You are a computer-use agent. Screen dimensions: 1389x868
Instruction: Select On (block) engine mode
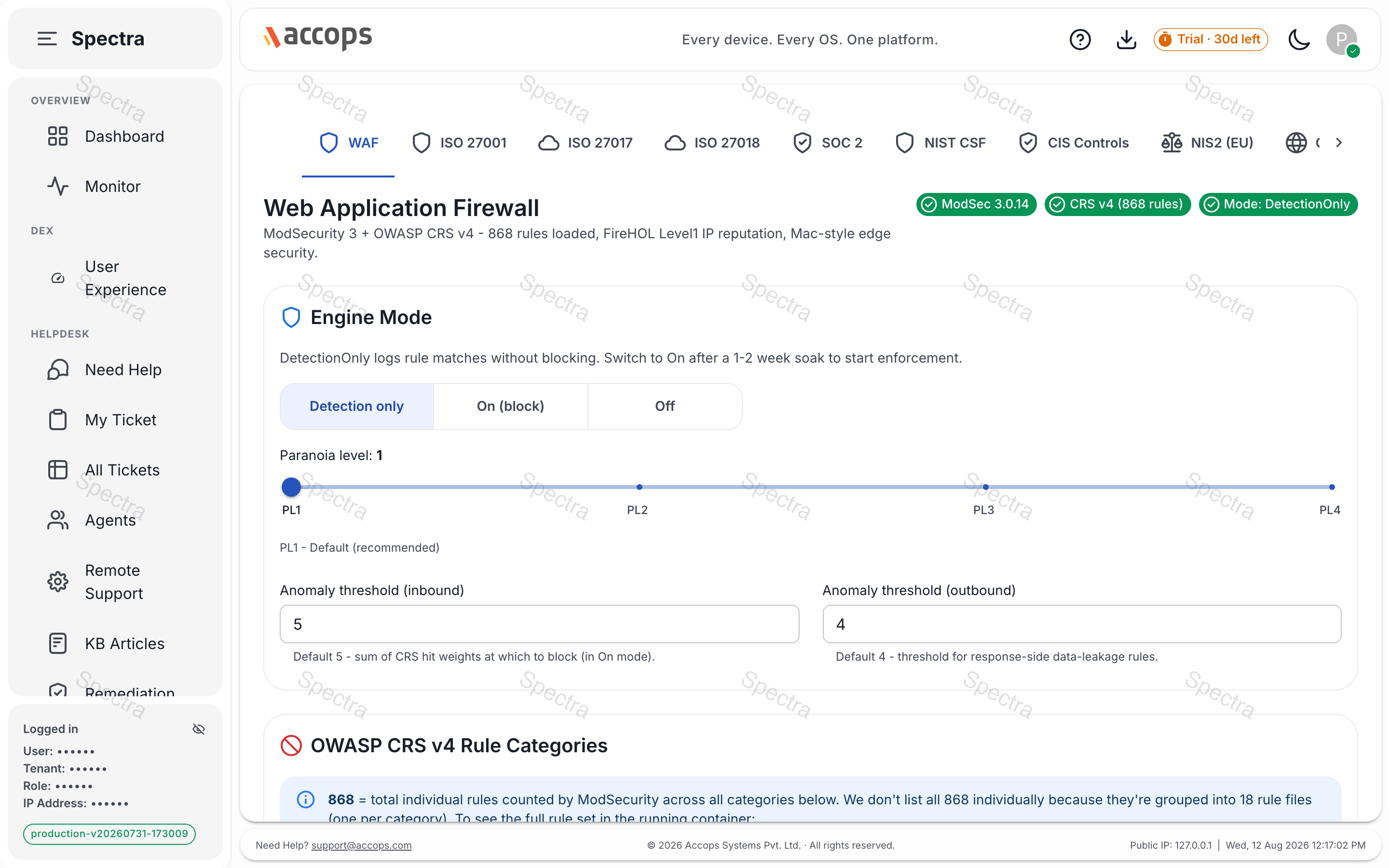pos(510,407)
